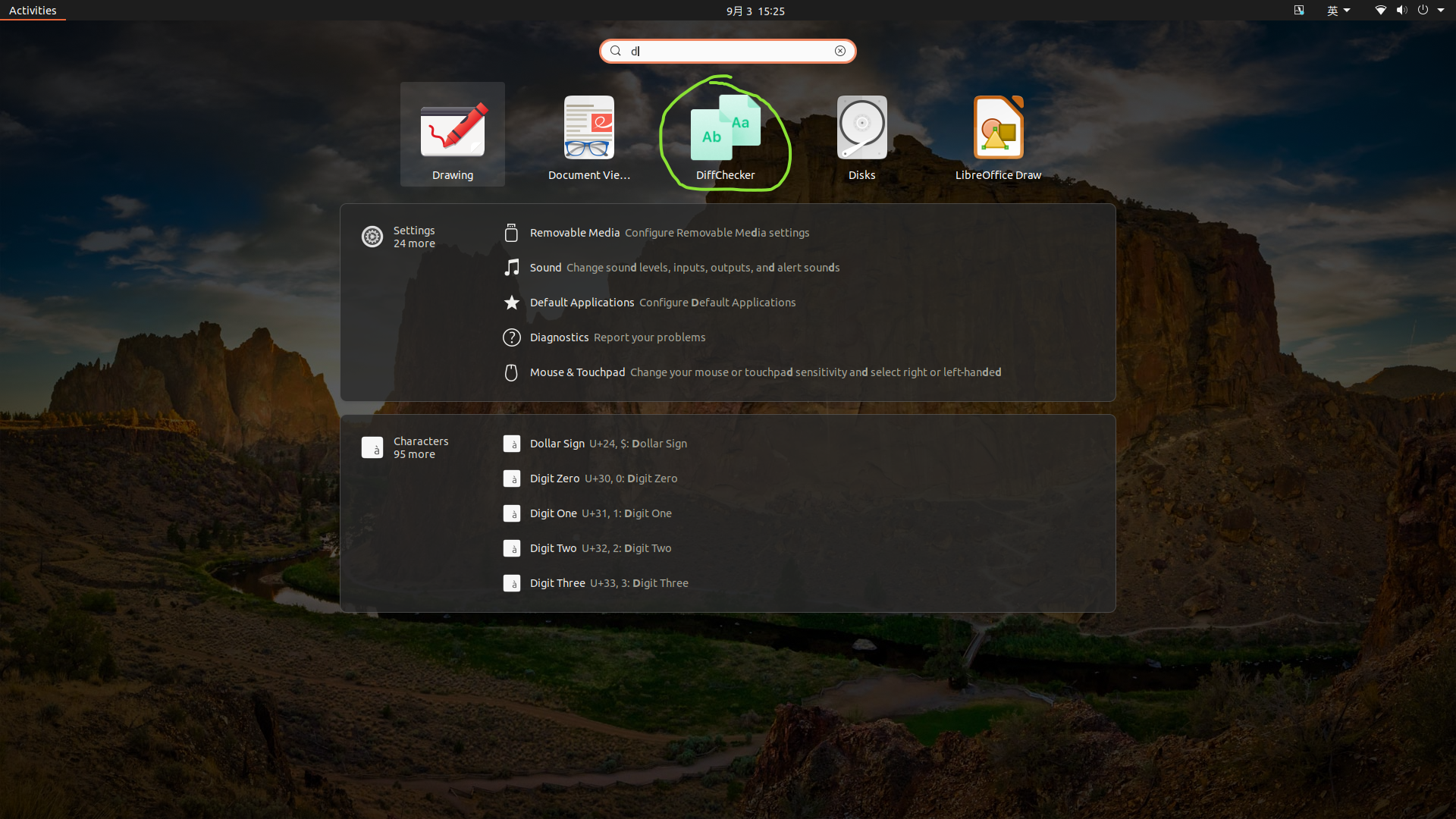
Task: Open Document Viewer app icon
Action: click(589, 135)
